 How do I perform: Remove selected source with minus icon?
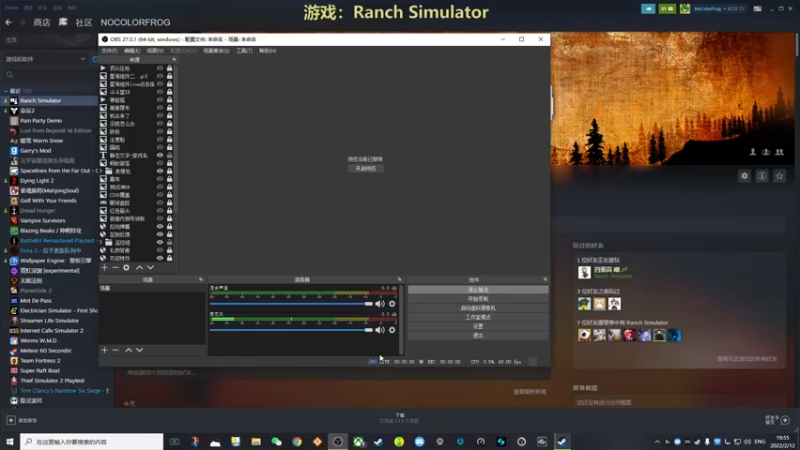(115, 267)
